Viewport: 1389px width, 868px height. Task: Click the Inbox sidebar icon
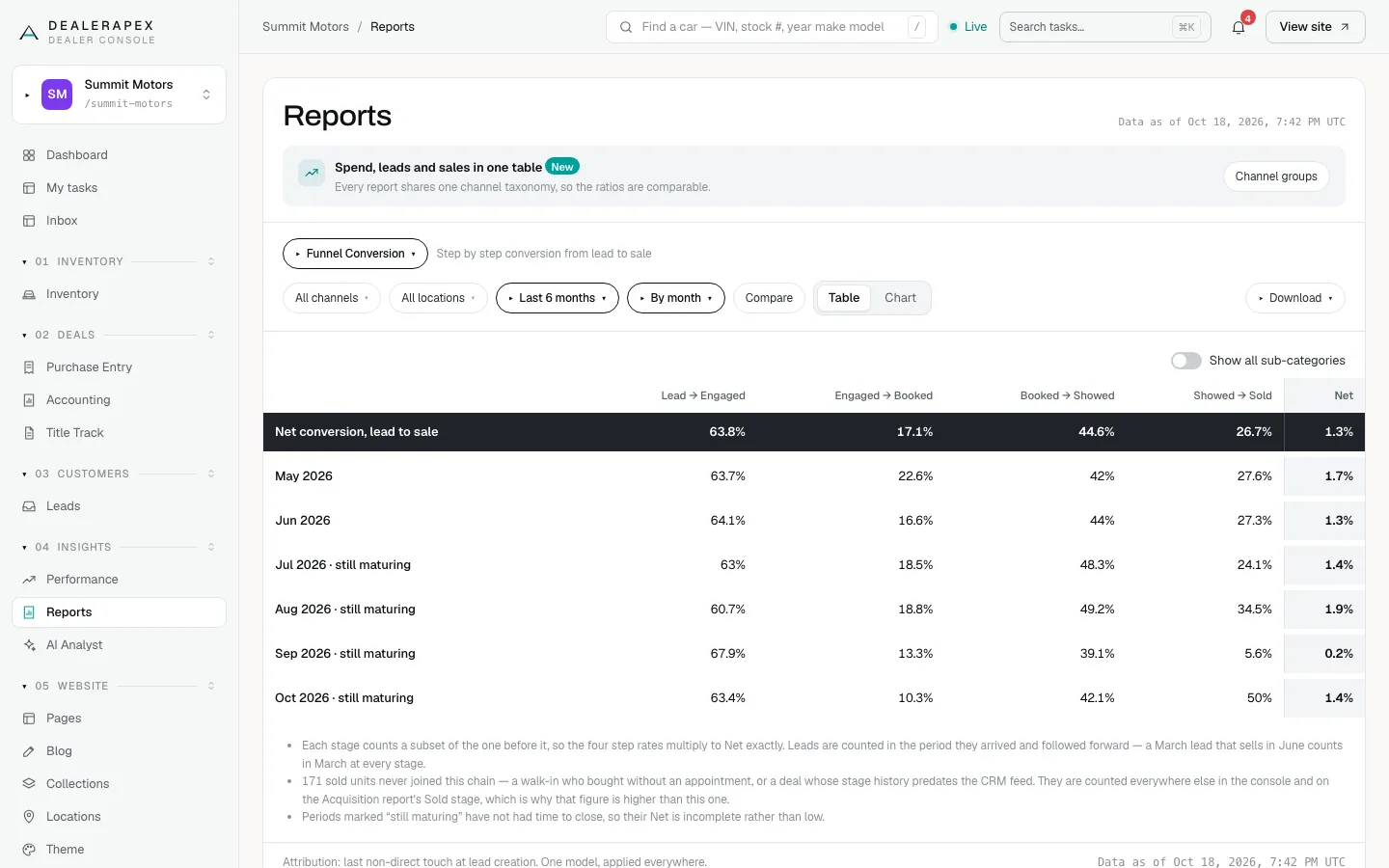point(29,221)
